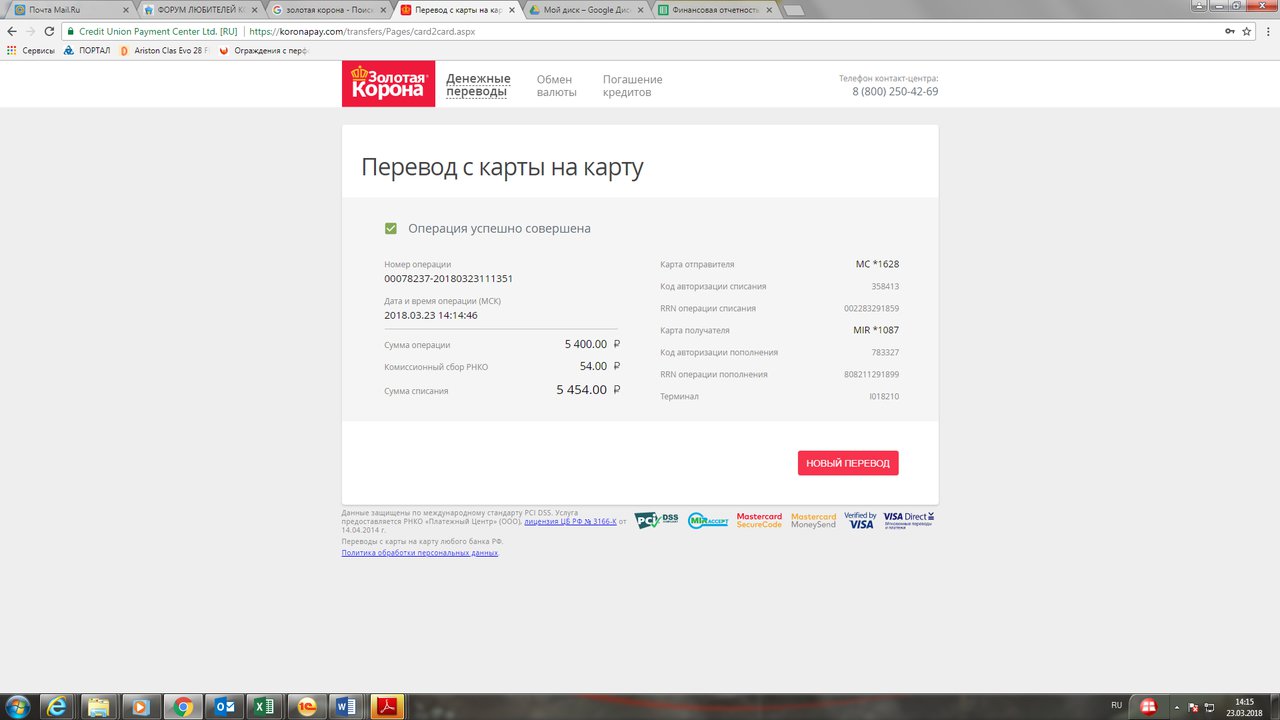Click the Золотая Корона logo
Screen dimensions: 1280x720
tap(388, 84)
